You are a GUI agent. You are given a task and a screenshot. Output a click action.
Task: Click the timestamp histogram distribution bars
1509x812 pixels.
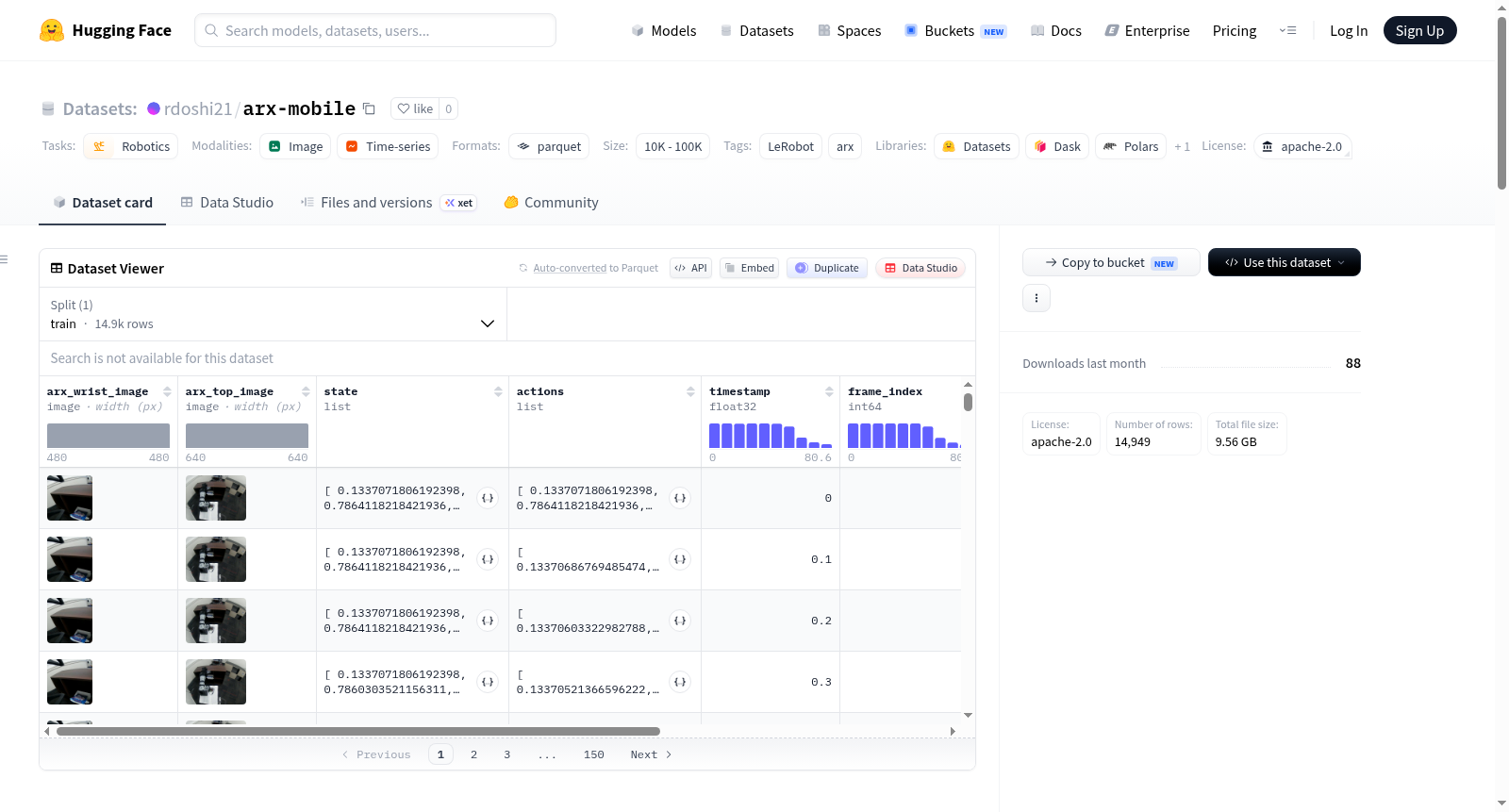pyautogui.click(x=771, y=436)
